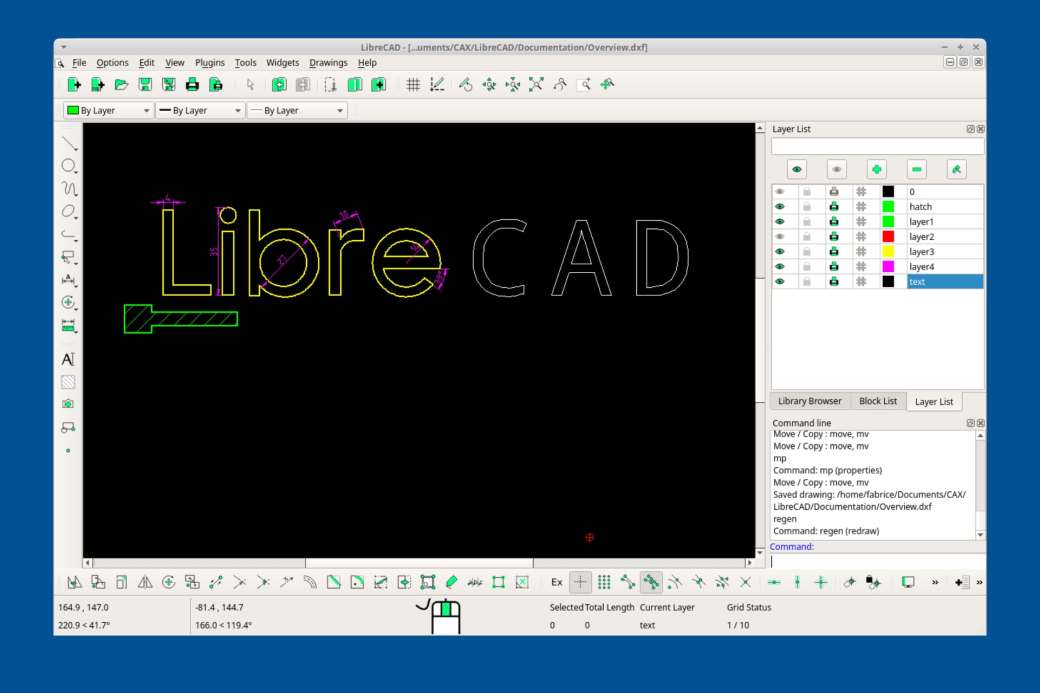The image size is (1040, 693).
Task: Toggle Snap on Grid button
Action: 604,582
